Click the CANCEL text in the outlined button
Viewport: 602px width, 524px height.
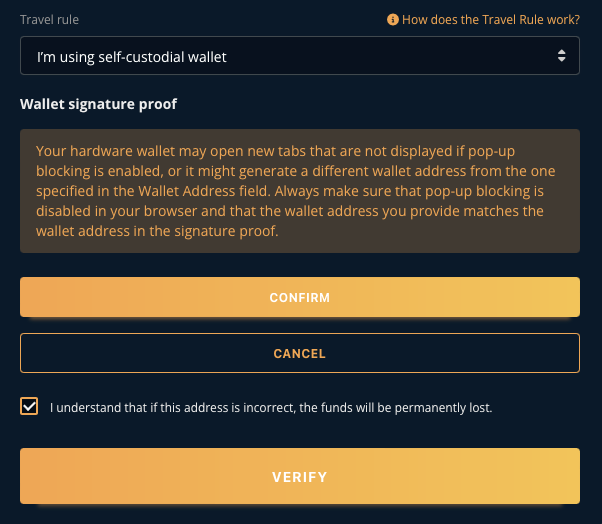pyautogui.click(x=299, y=353)
